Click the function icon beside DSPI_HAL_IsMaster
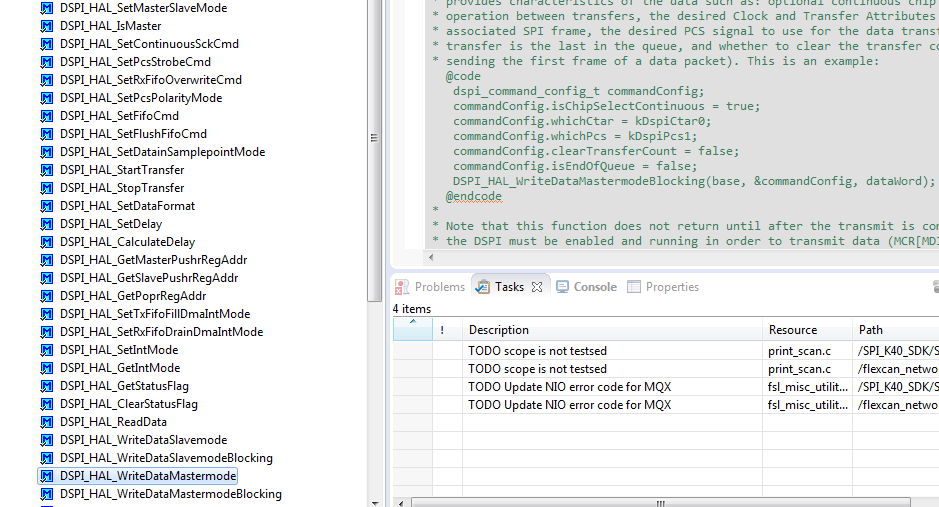This screenshot has height=507, width=939. (46, 26)
